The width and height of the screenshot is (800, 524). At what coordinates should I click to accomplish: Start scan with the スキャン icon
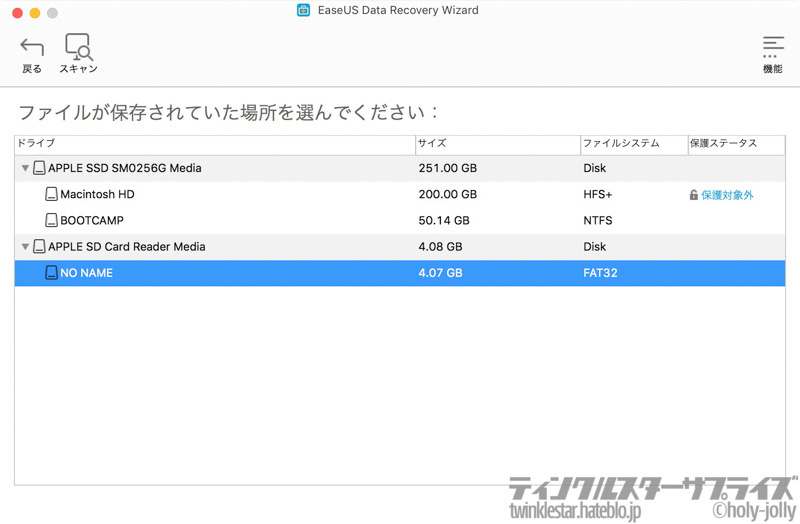pyautogui.click(x=79, y=47)
